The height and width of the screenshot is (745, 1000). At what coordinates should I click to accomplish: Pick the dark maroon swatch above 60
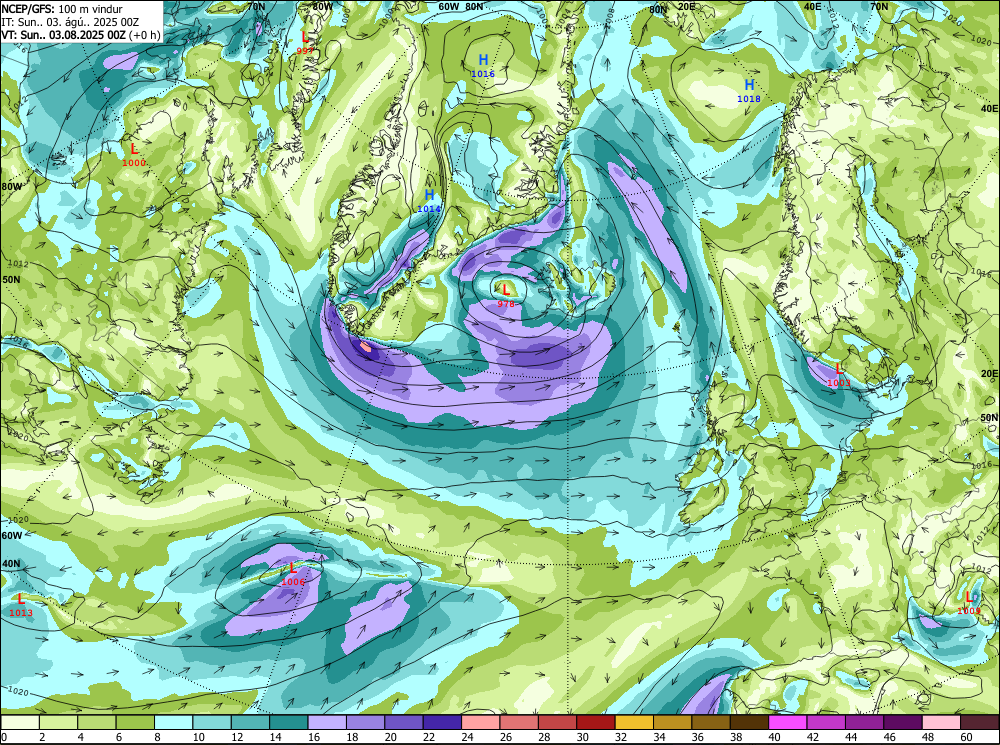[x=980, y=722]
